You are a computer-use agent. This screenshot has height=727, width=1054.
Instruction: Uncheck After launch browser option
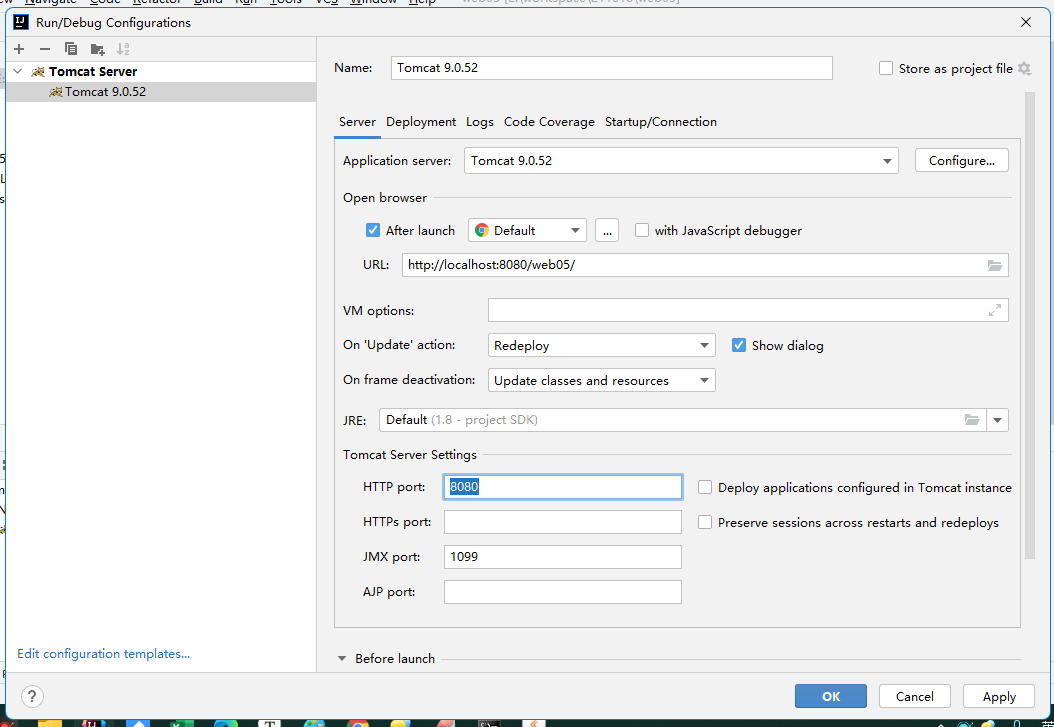[372, 230]
